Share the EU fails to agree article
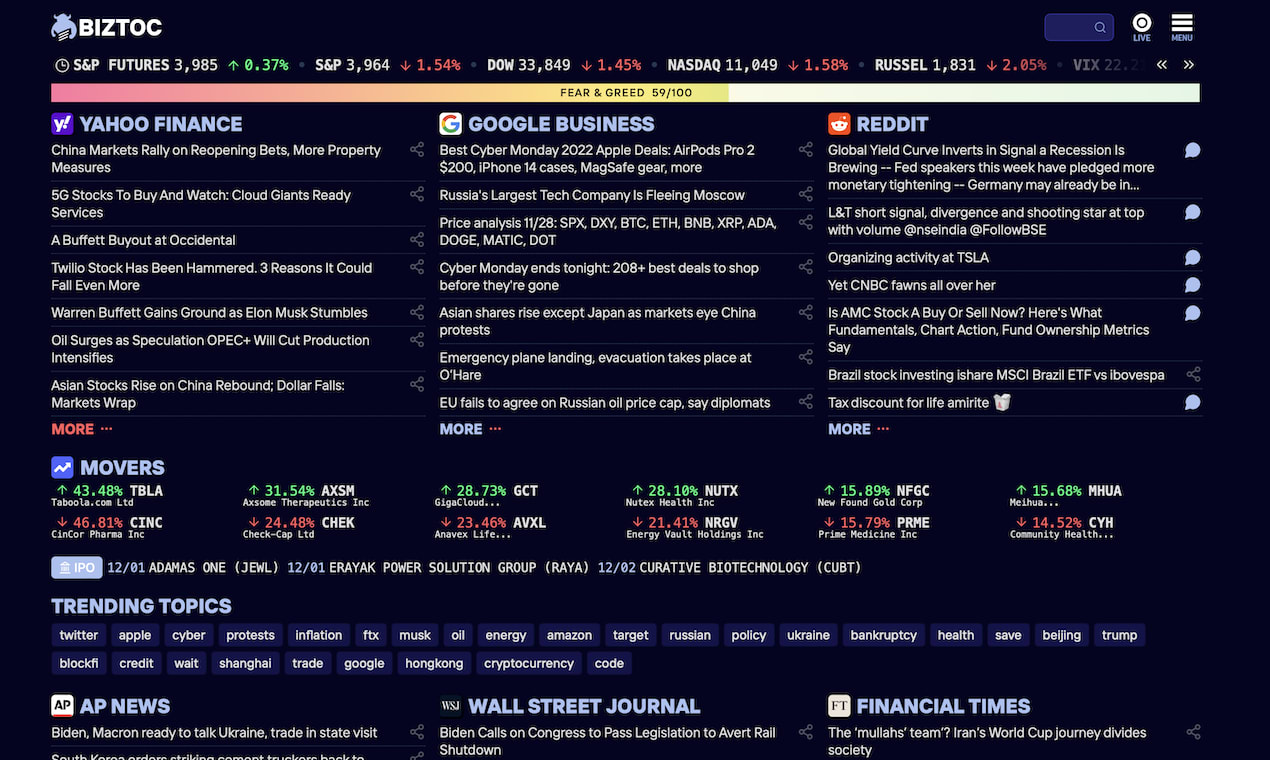1270x760 pixels. (x=805, y=402)
